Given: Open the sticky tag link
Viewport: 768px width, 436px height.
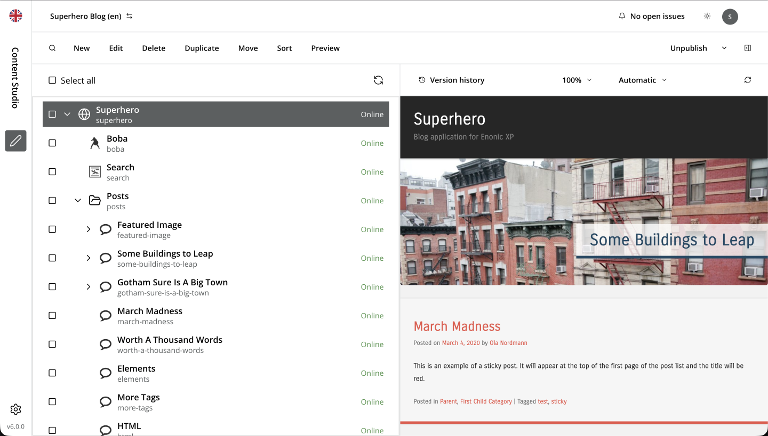Looking at the screenshot, I should point(559,401).
